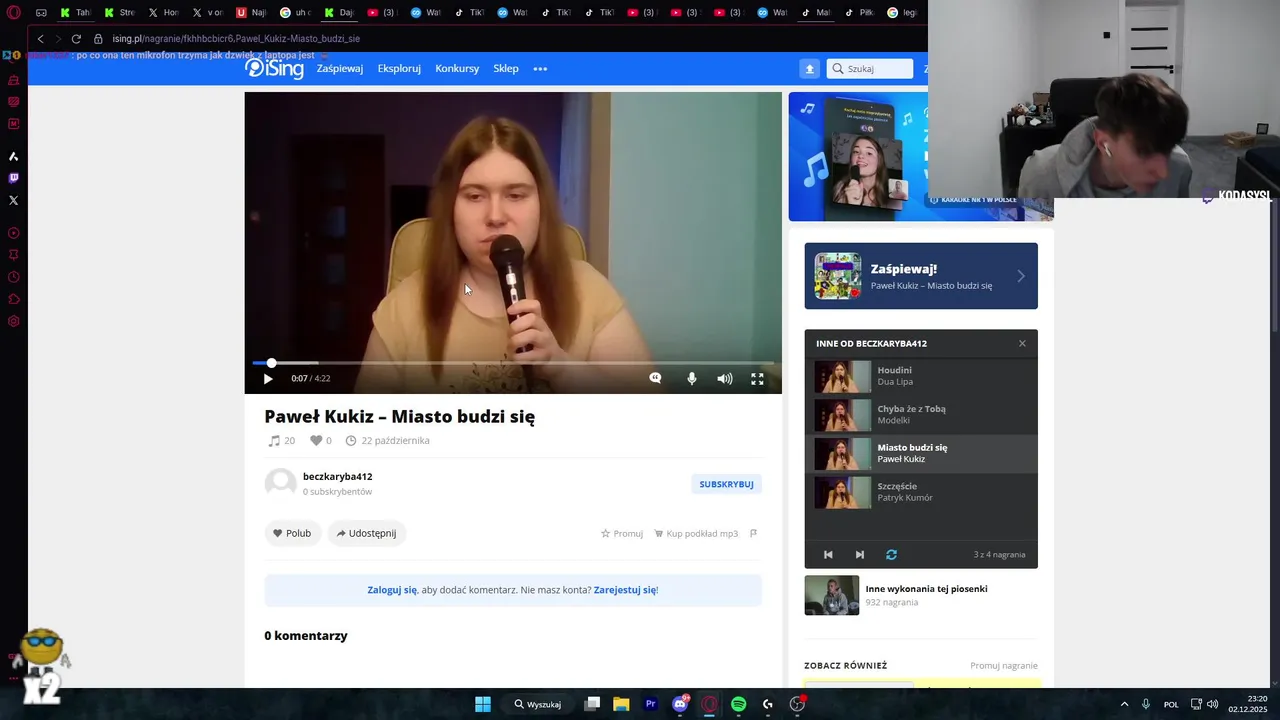Image resolution: width=1280 pixels, height=720 pixels.
Task: Open Inne wykonania tej piosenki link
Action: pyautogui.click(x=926, y=589)
